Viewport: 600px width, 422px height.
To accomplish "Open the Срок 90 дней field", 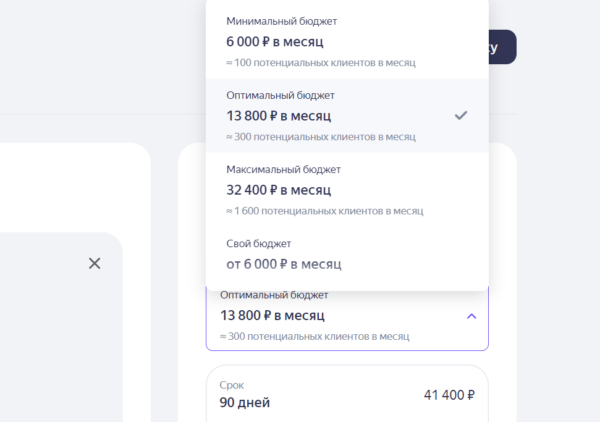I will [347, 394].
